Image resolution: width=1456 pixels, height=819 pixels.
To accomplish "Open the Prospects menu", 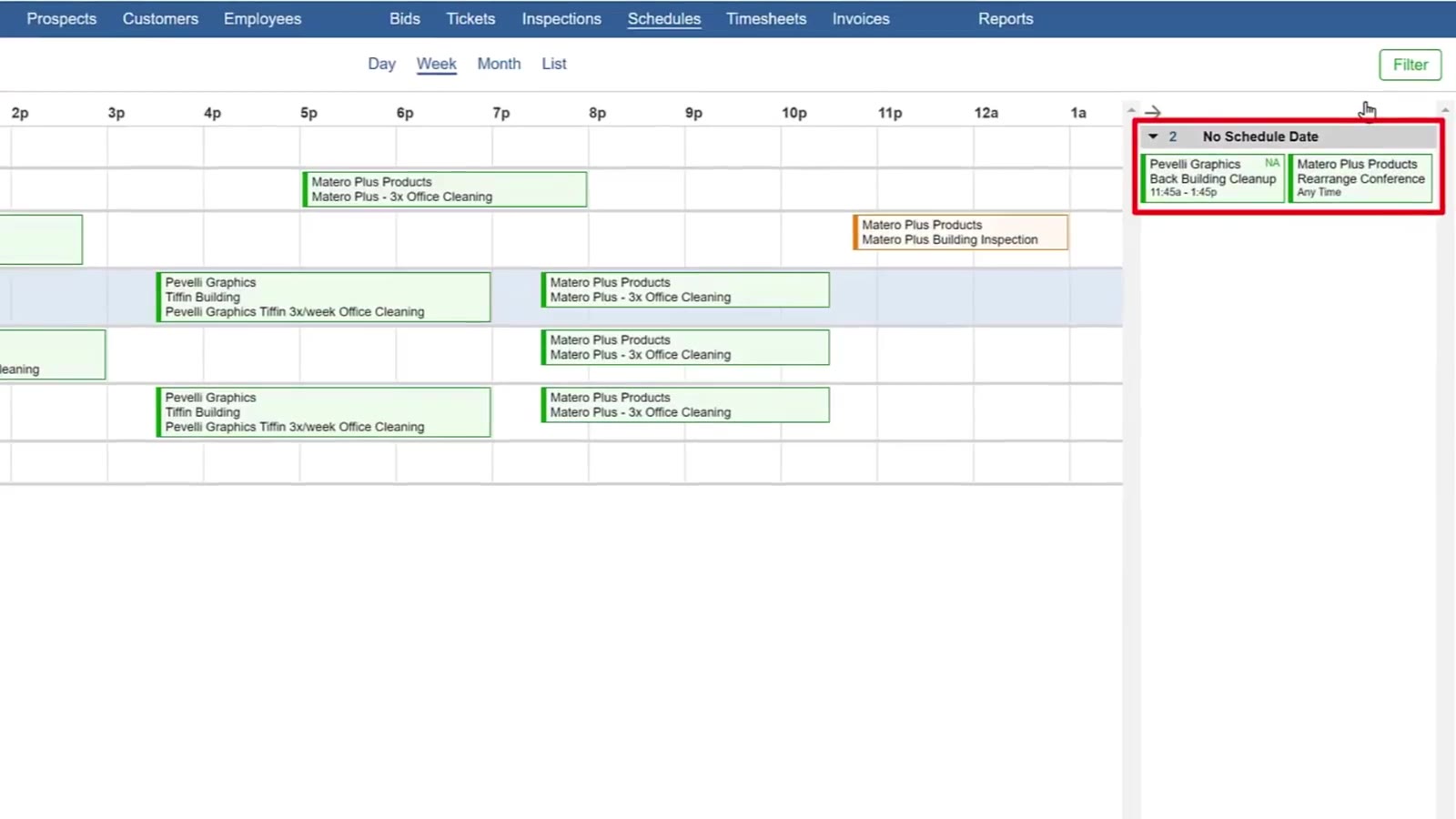I will point(61,18).
